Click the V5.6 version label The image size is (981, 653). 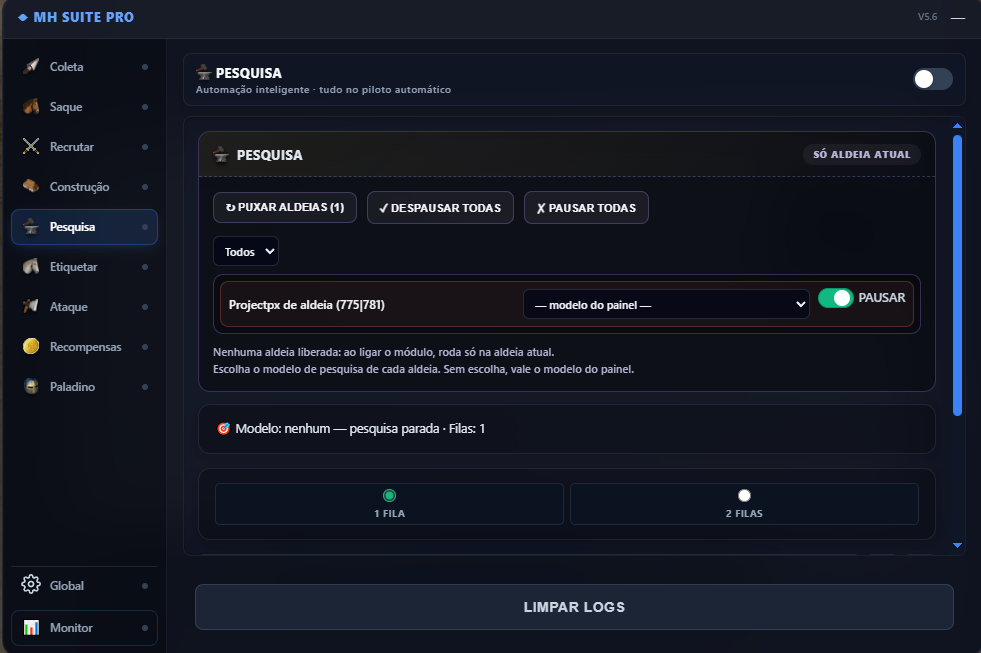pyautogui.click(x=927, y=17)
